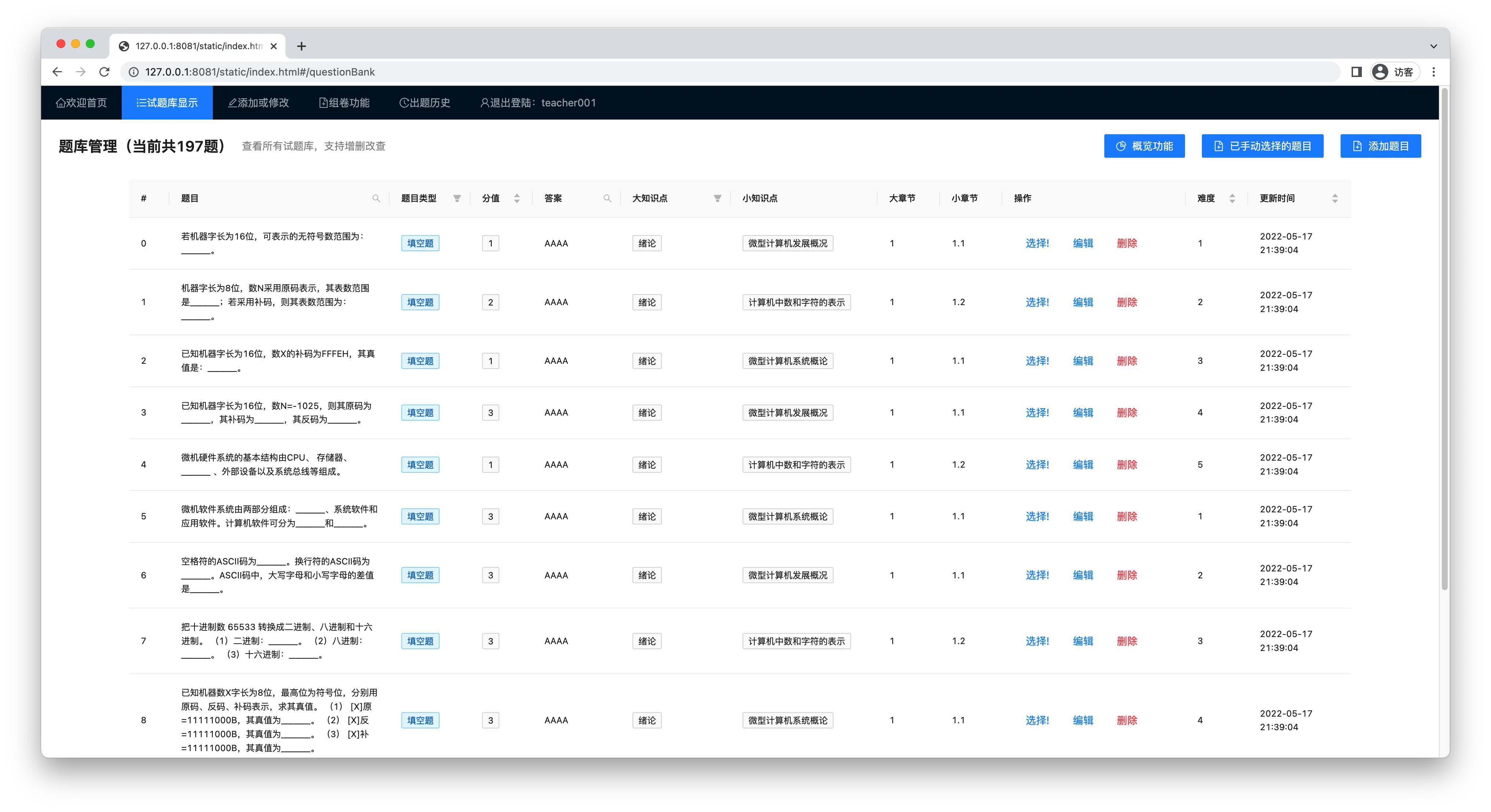Viewport: 1491px width, 812px height.
Task: Click sort arrows in 分值 column header
Action: 517,198
